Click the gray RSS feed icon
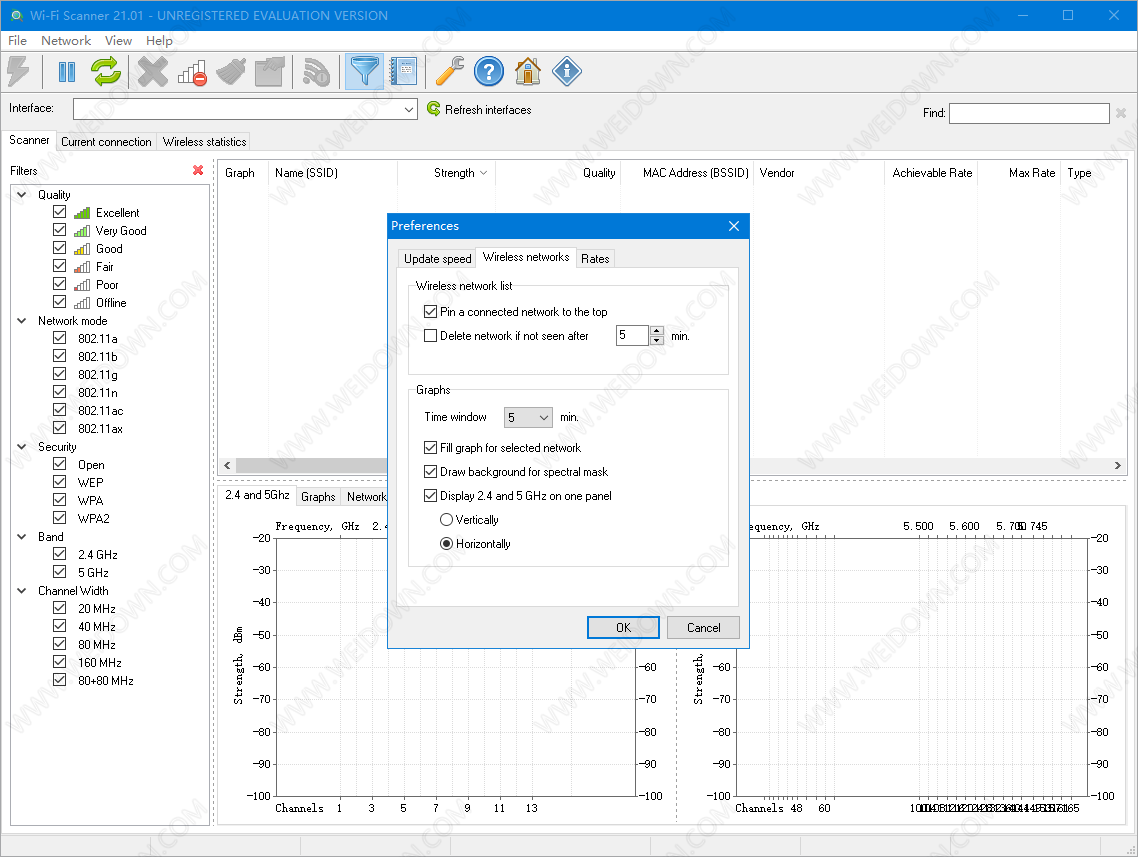The width and height of the screenshot is (1138, 857). click(x=316, y=71)
